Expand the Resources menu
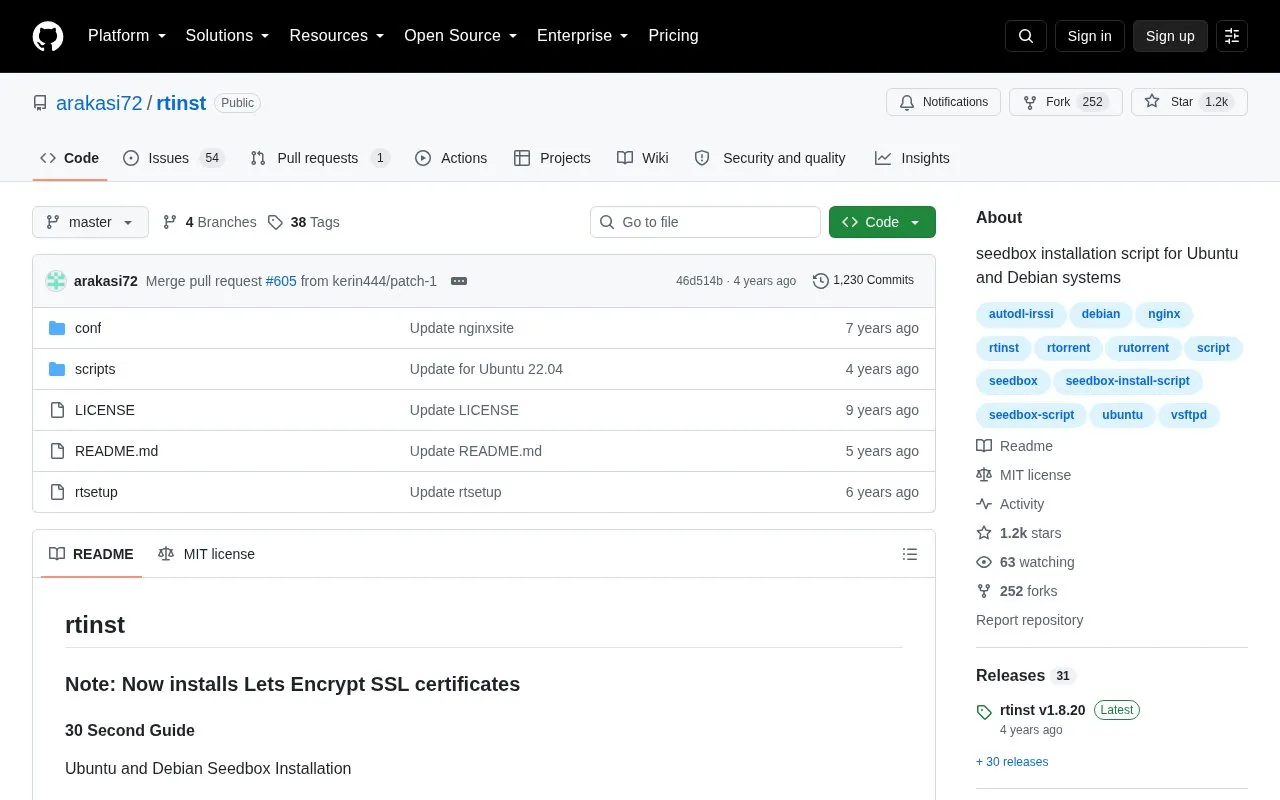The image size is (1280, 800). coord(337,36)
